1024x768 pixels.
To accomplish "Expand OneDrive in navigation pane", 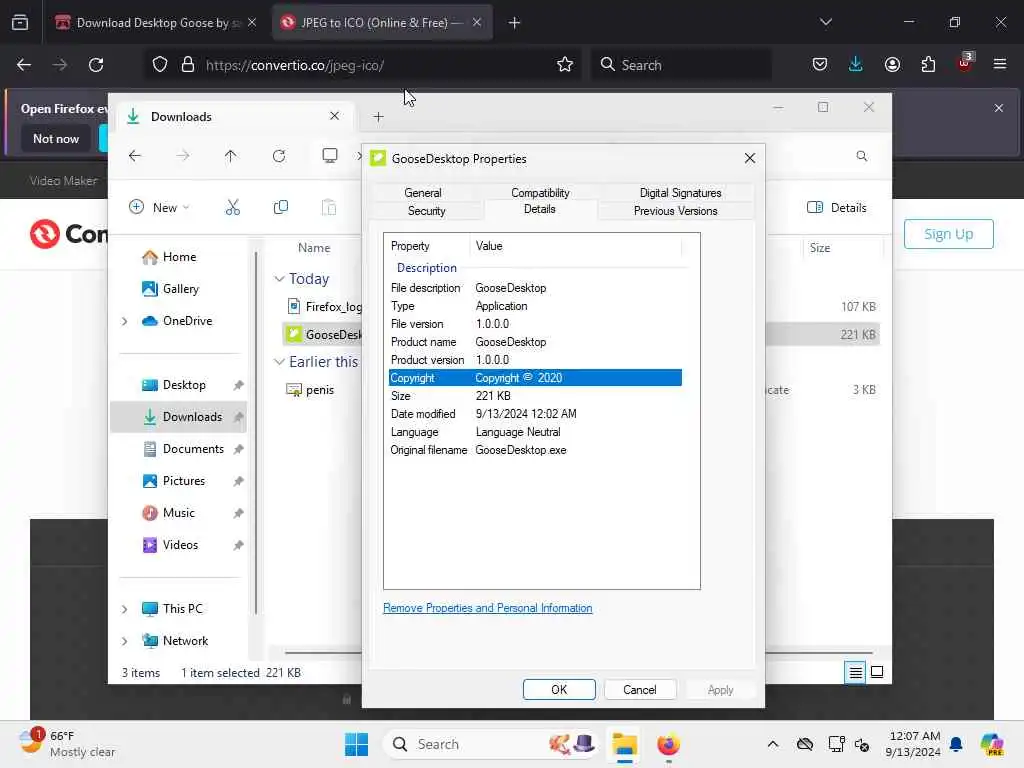I will (x=125, y=321).
